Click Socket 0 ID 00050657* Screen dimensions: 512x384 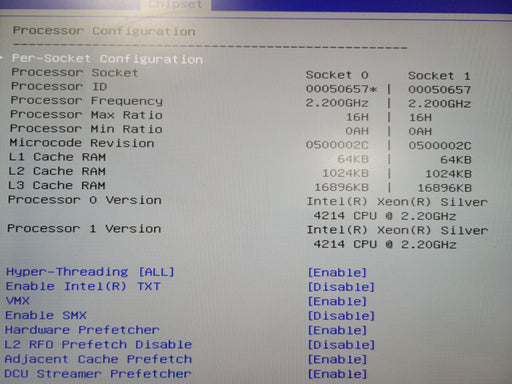click(341, 89)
